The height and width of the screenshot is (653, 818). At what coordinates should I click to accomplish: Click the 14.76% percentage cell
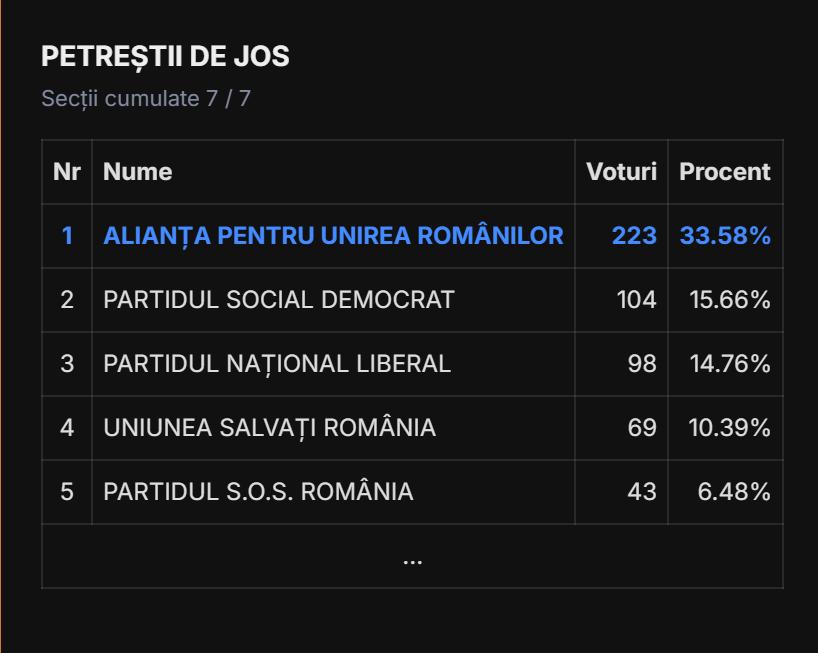730,364
